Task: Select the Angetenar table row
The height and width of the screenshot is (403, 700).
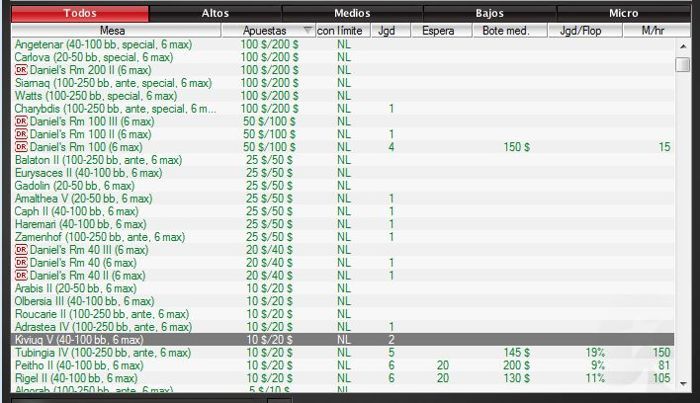Action: 343,44
